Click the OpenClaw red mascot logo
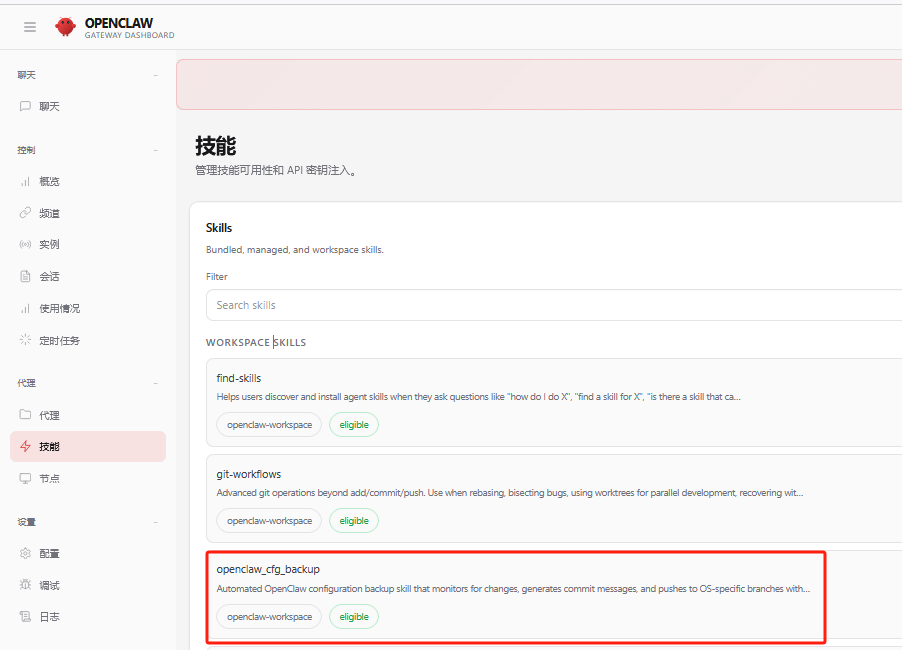The width and height of the screenshot is (902, 650). [66, 27]
